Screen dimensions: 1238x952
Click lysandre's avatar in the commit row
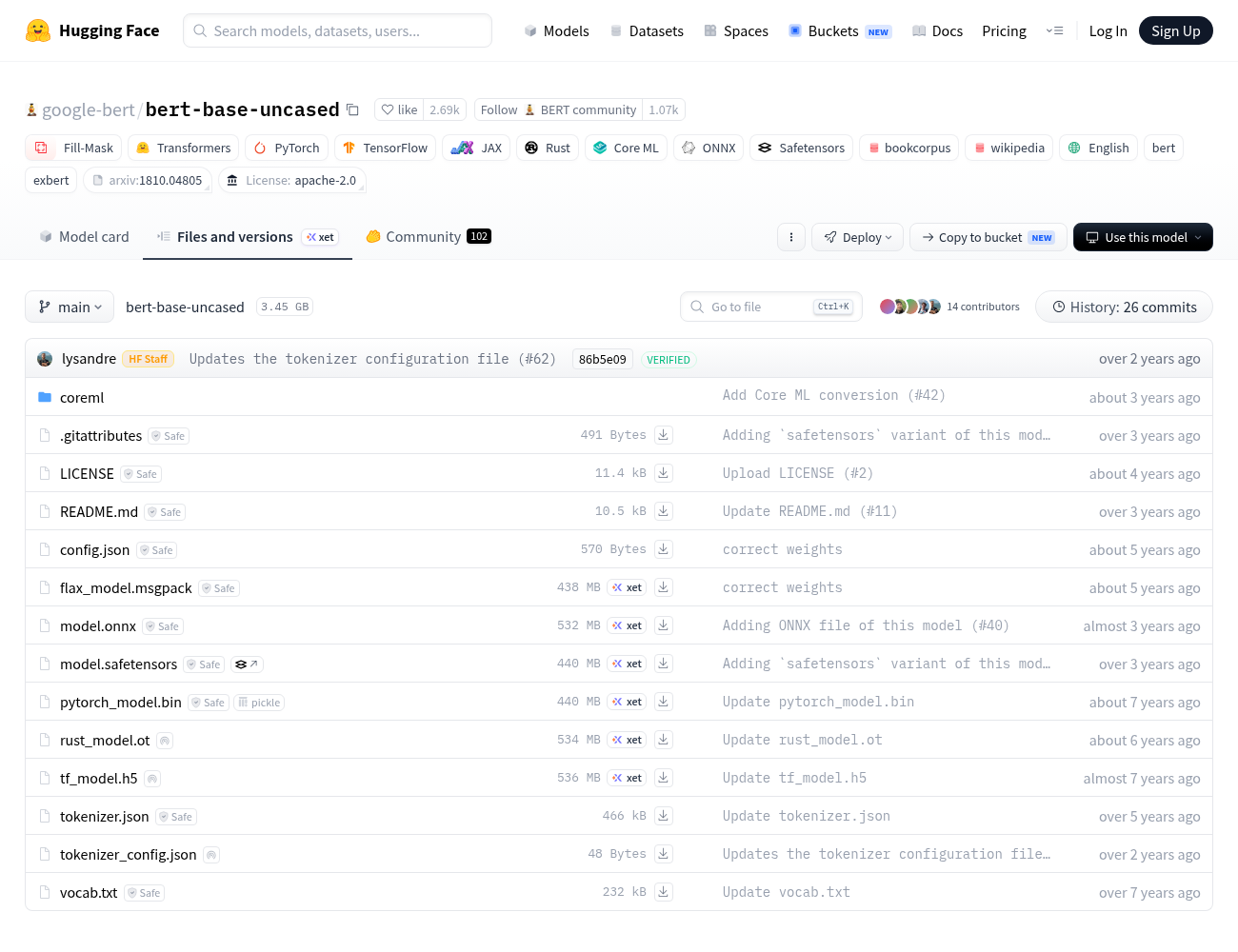coord(45,359)
